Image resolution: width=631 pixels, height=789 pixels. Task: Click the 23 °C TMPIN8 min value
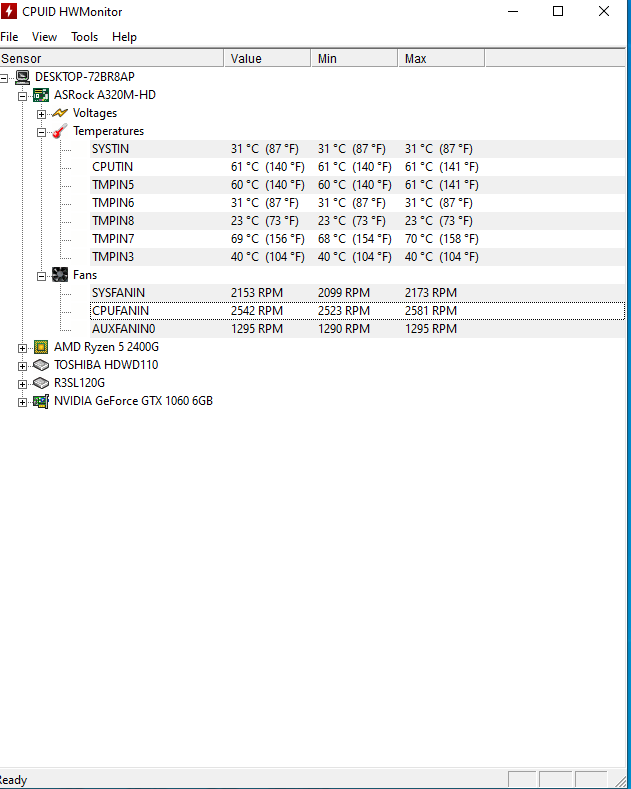[351, 221]
